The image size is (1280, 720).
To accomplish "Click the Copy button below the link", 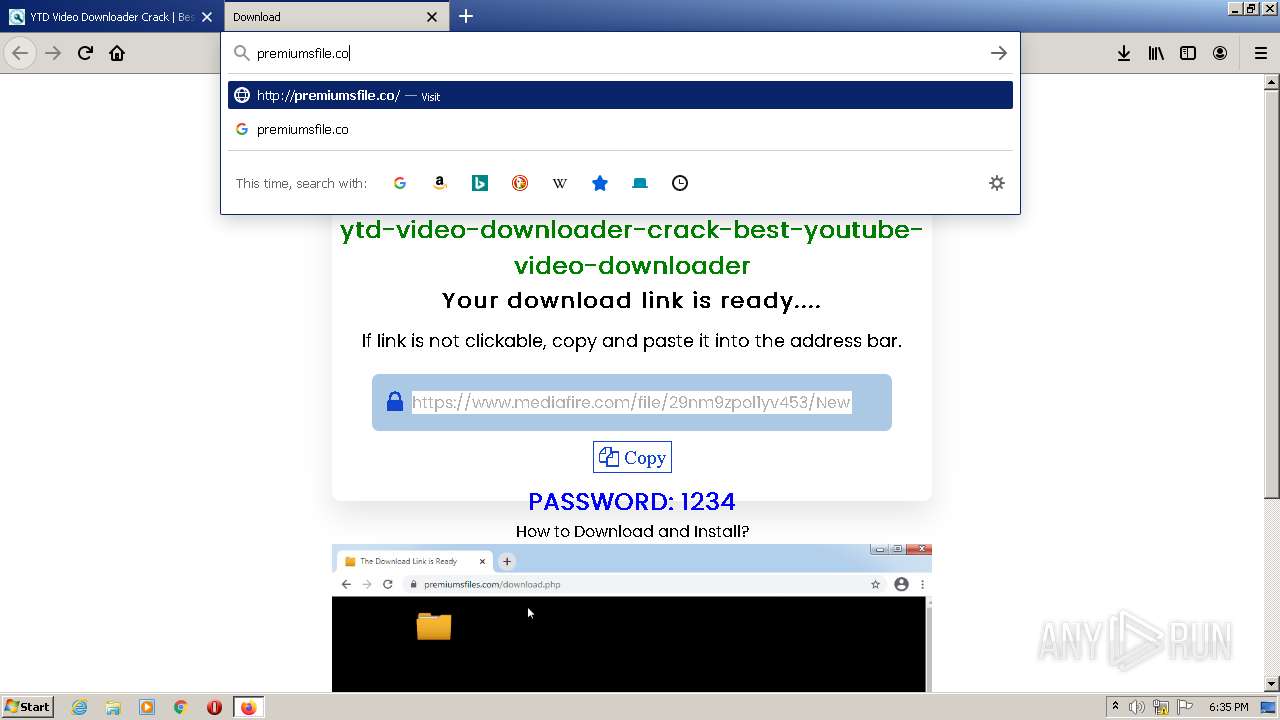I will (x=632, y=457).
